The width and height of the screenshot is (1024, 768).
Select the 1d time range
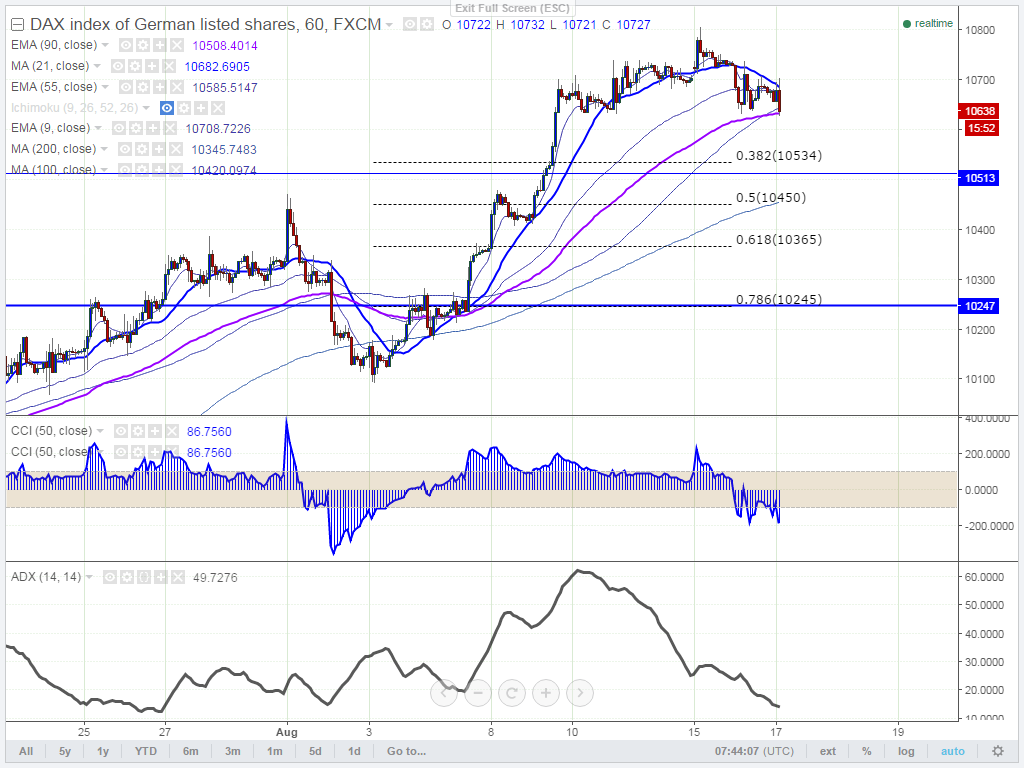[354, 751]
